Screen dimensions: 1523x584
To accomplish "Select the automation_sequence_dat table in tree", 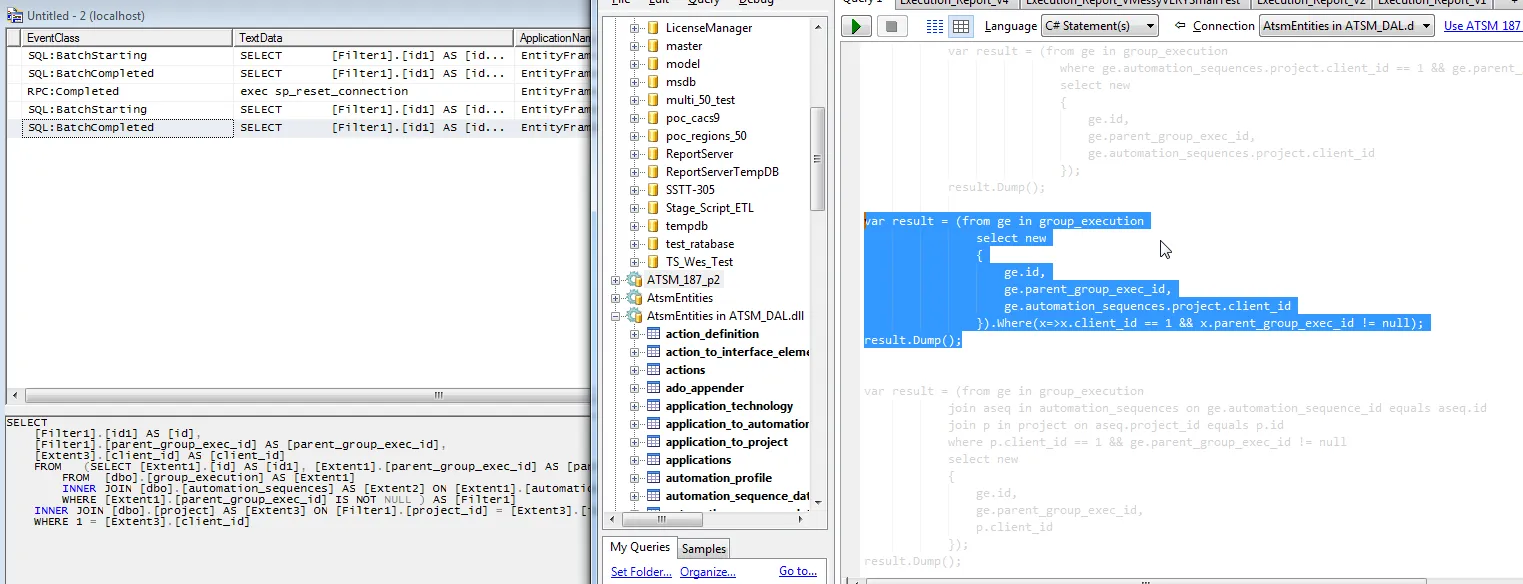I will (737, 496).
